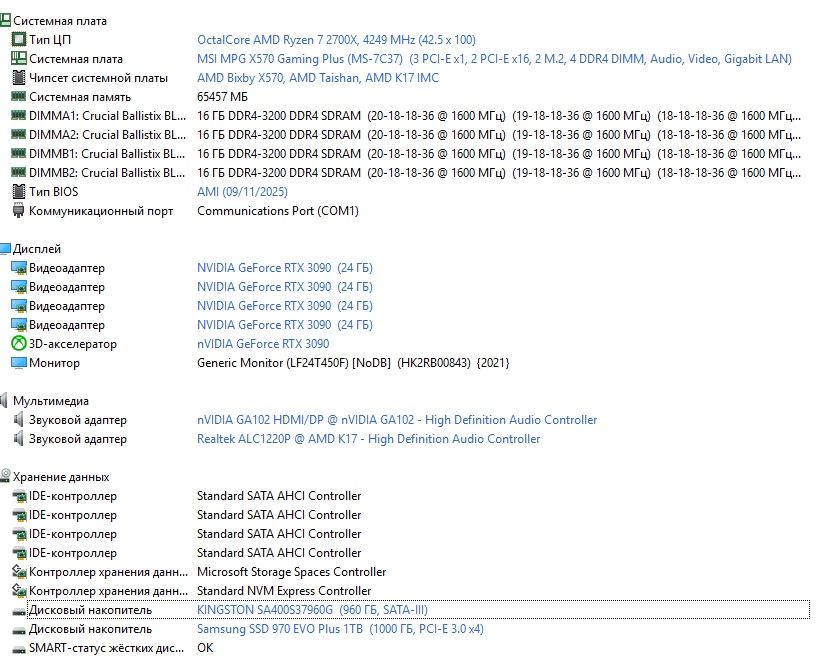Click port icon beside Коммуникационный порт
The width and height of the screenshot is (835, 662).
[x=19, y=211]
